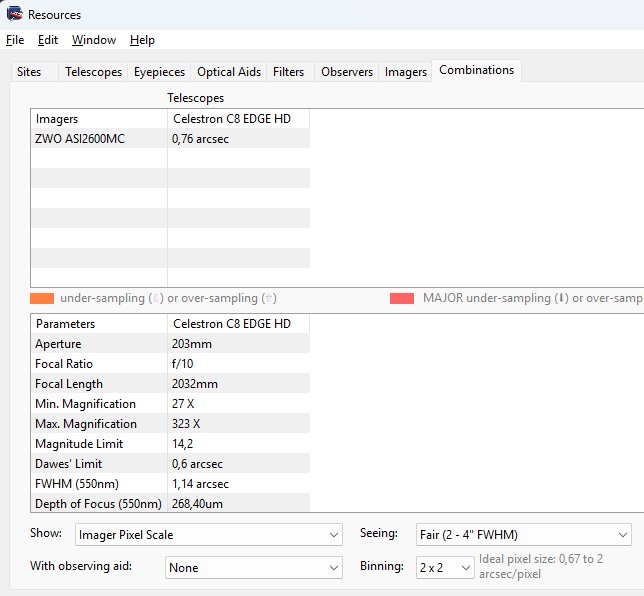The width and height of the screenshot is (644, 596).
Task: Click the 0,6 arcsec Dawes' limit value
Action: click(197, 463)
